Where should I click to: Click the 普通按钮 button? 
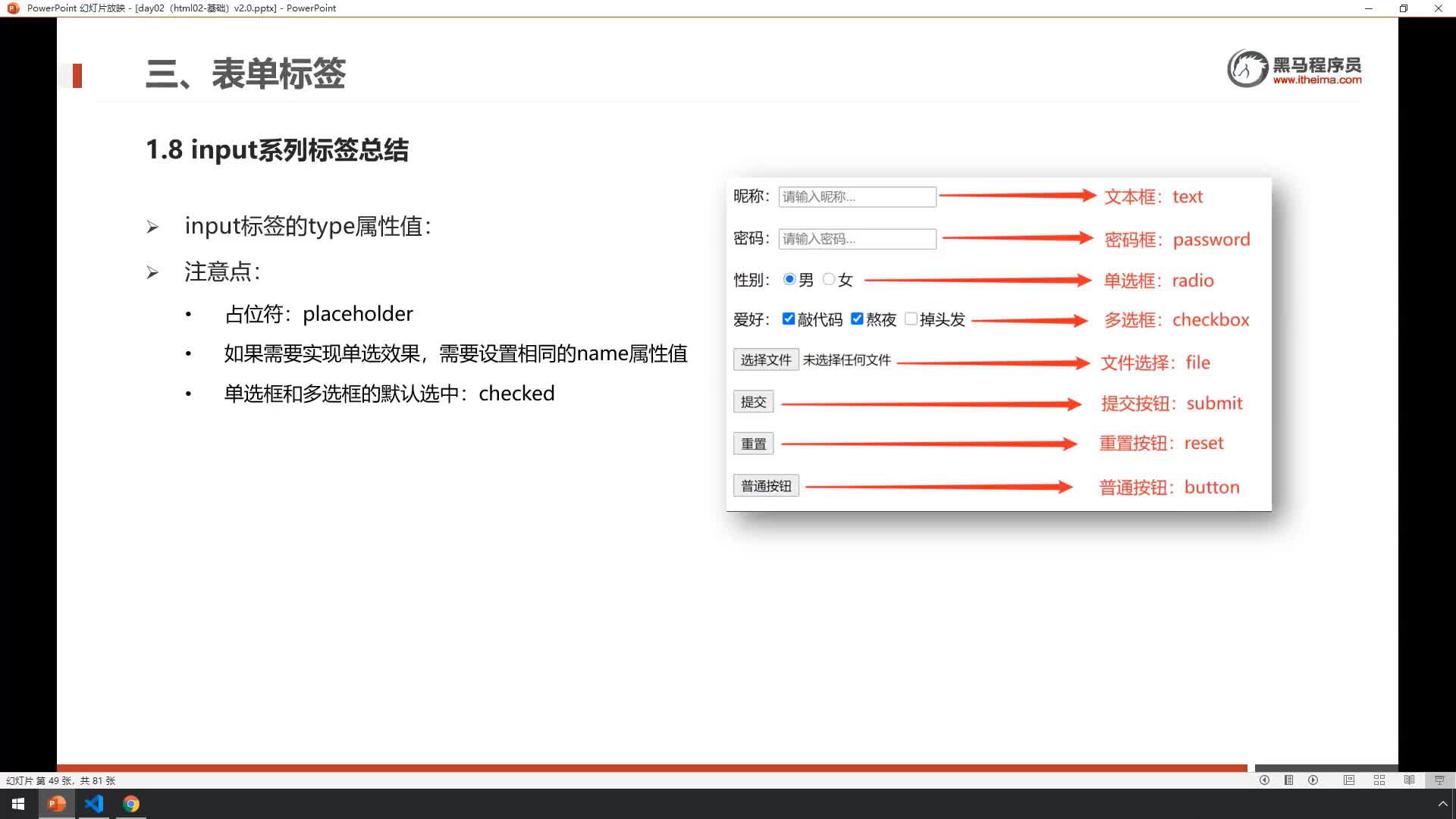766,485
